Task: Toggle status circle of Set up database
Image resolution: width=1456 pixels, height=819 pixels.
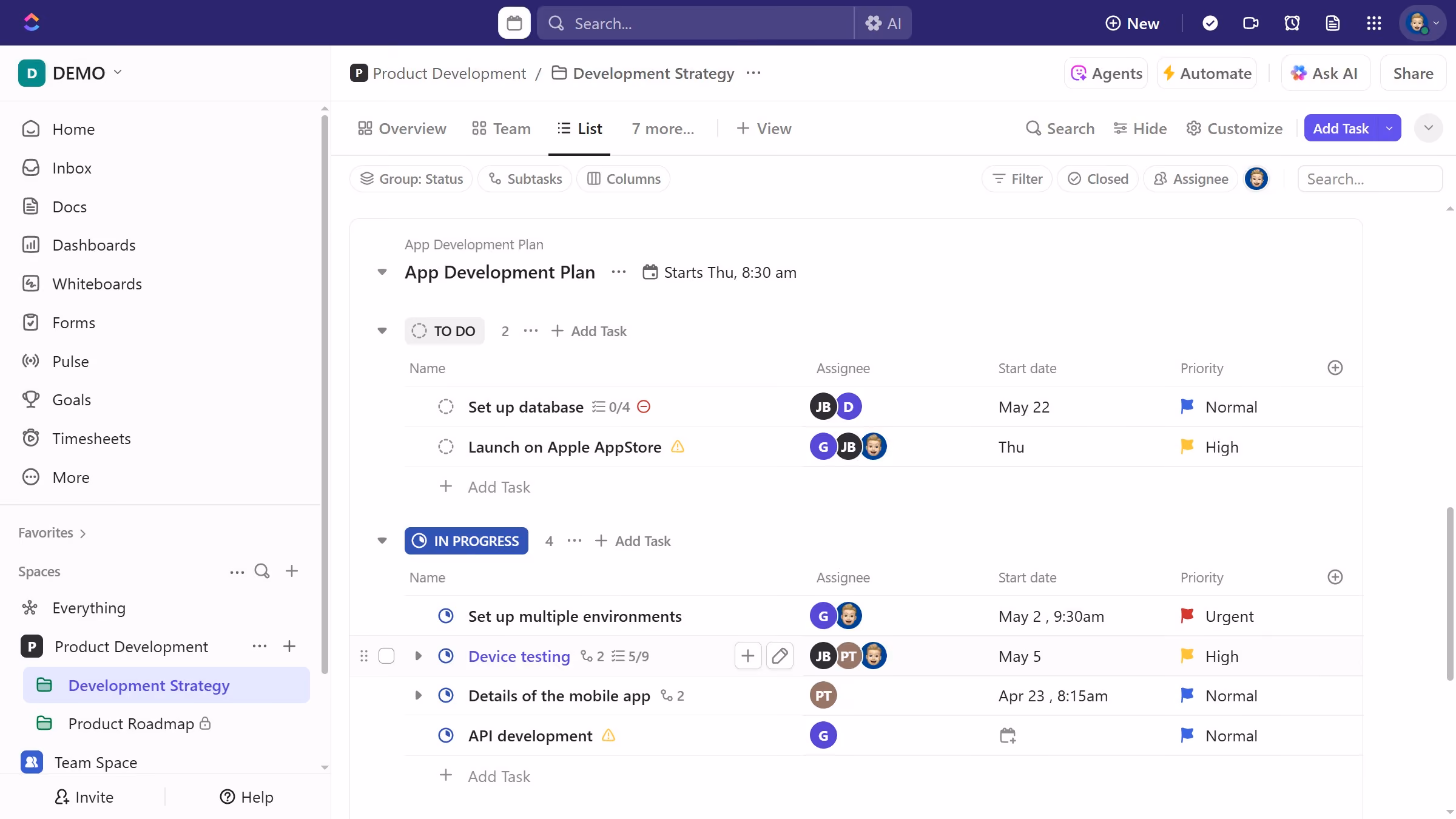Action: [446, 406]
